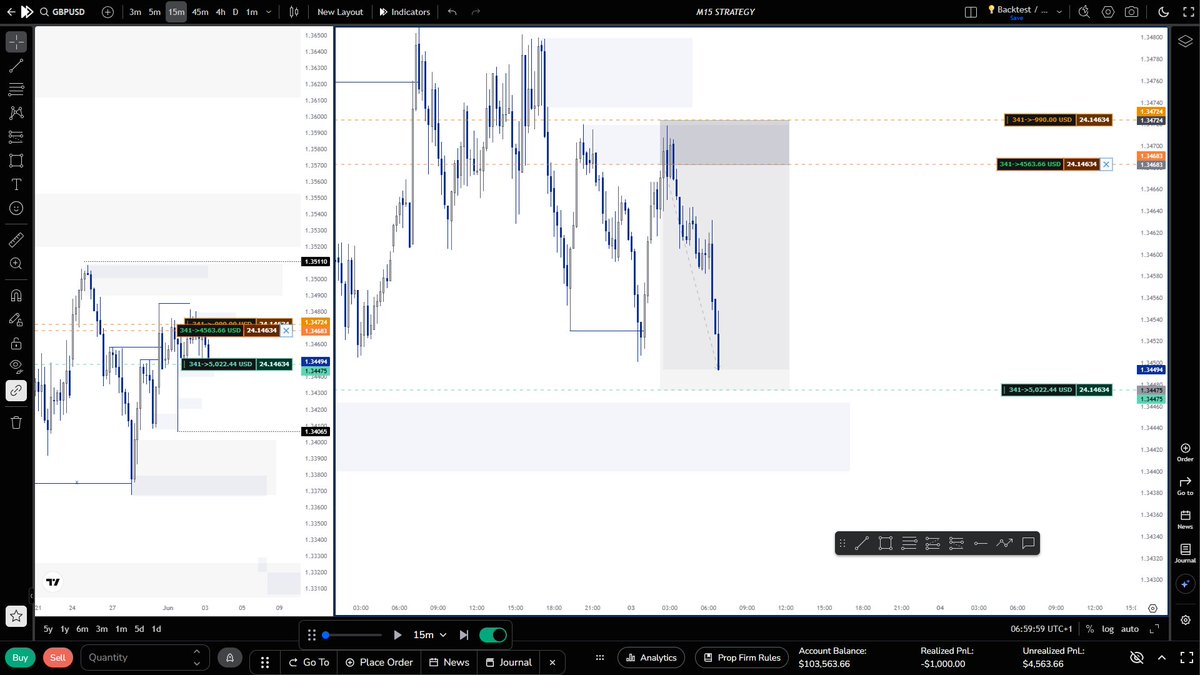Image resolution: width=1200 pixels, height=675 pixels.
Task: Open the News panel on right sidebar
Action: [1185, 520]
